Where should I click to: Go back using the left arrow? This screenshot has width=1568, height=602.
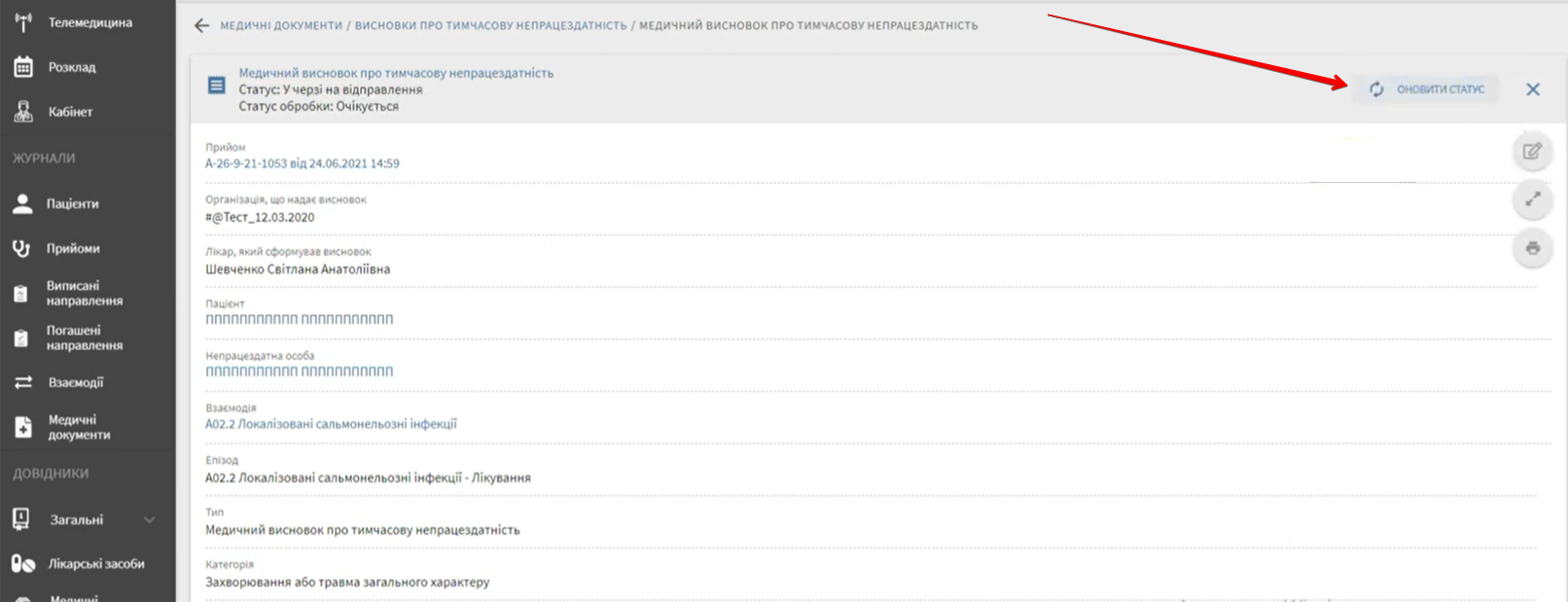click(x=201, y=25)
